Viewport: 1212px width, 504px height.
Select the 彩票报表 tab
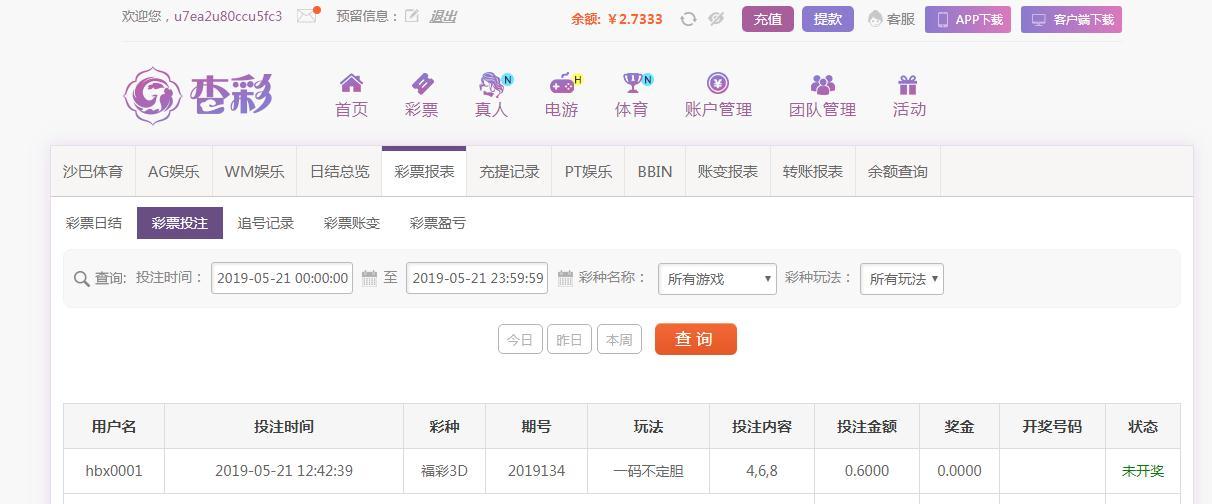pos(424,171)
